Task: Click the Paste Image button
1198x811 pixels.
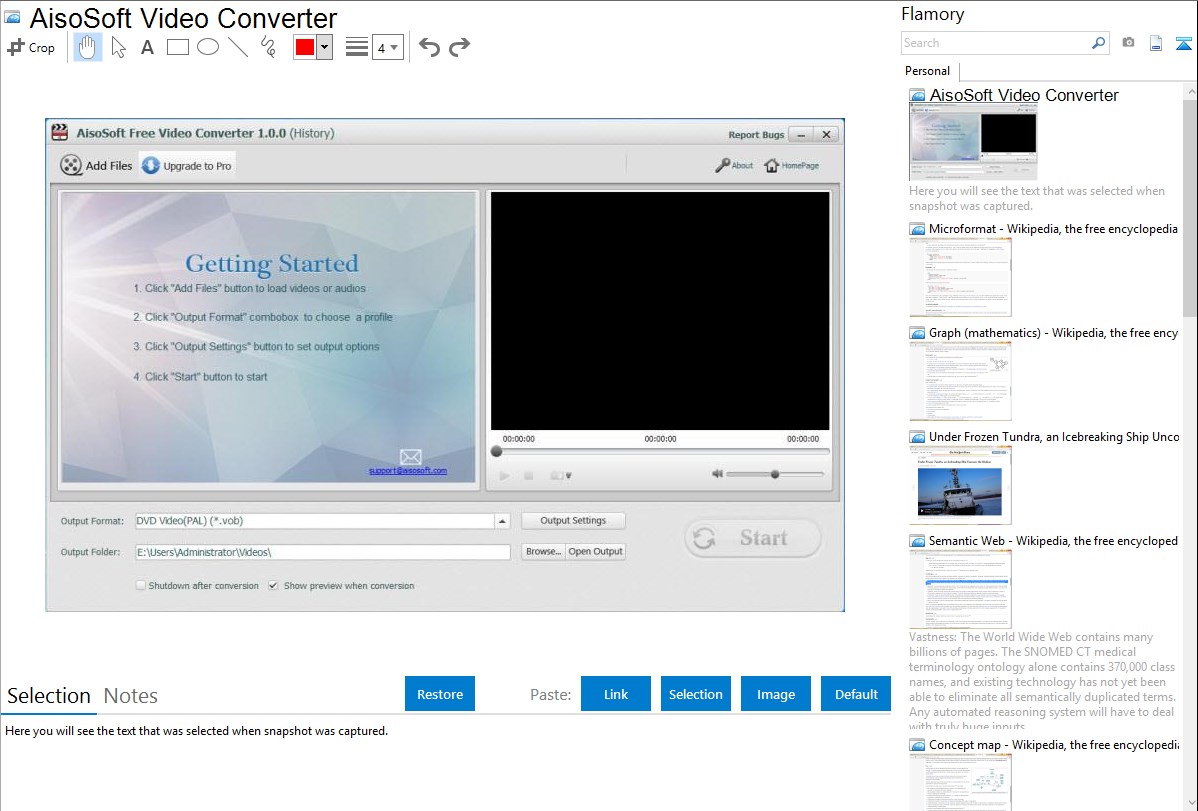Action: 776,694
